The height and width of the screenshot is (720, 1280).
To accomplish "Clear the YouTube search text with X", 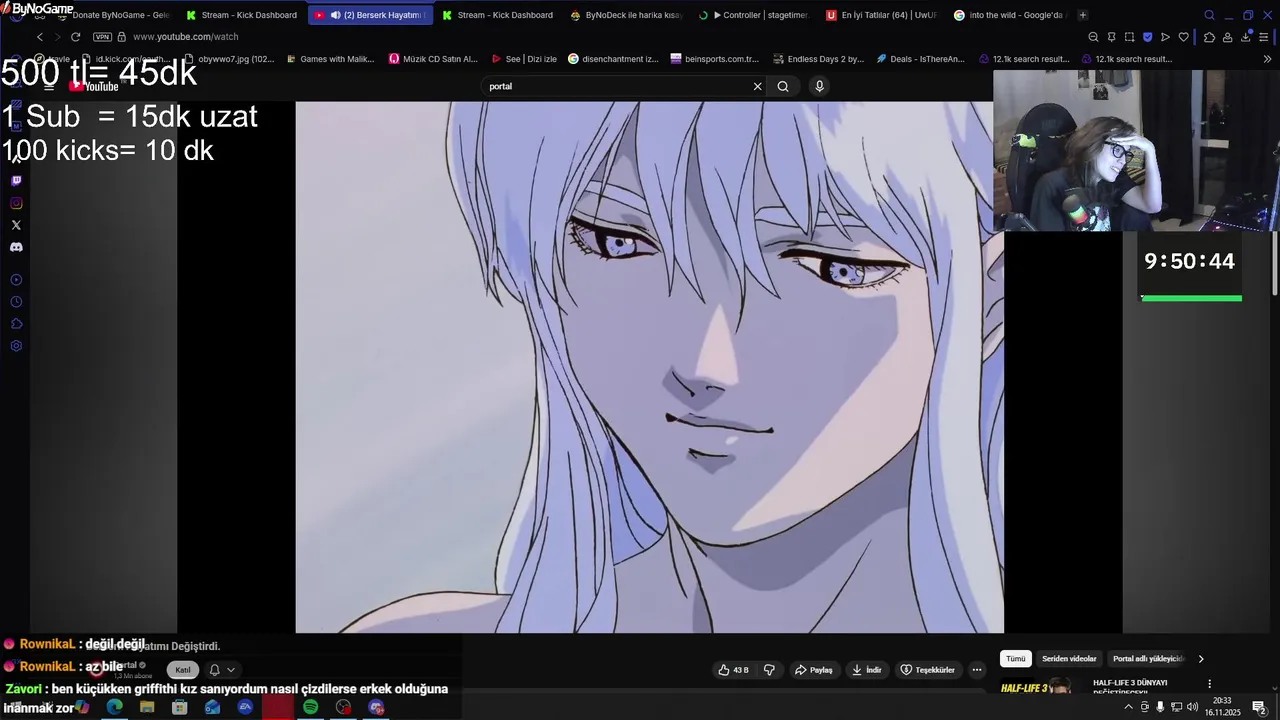I will 757,86.
